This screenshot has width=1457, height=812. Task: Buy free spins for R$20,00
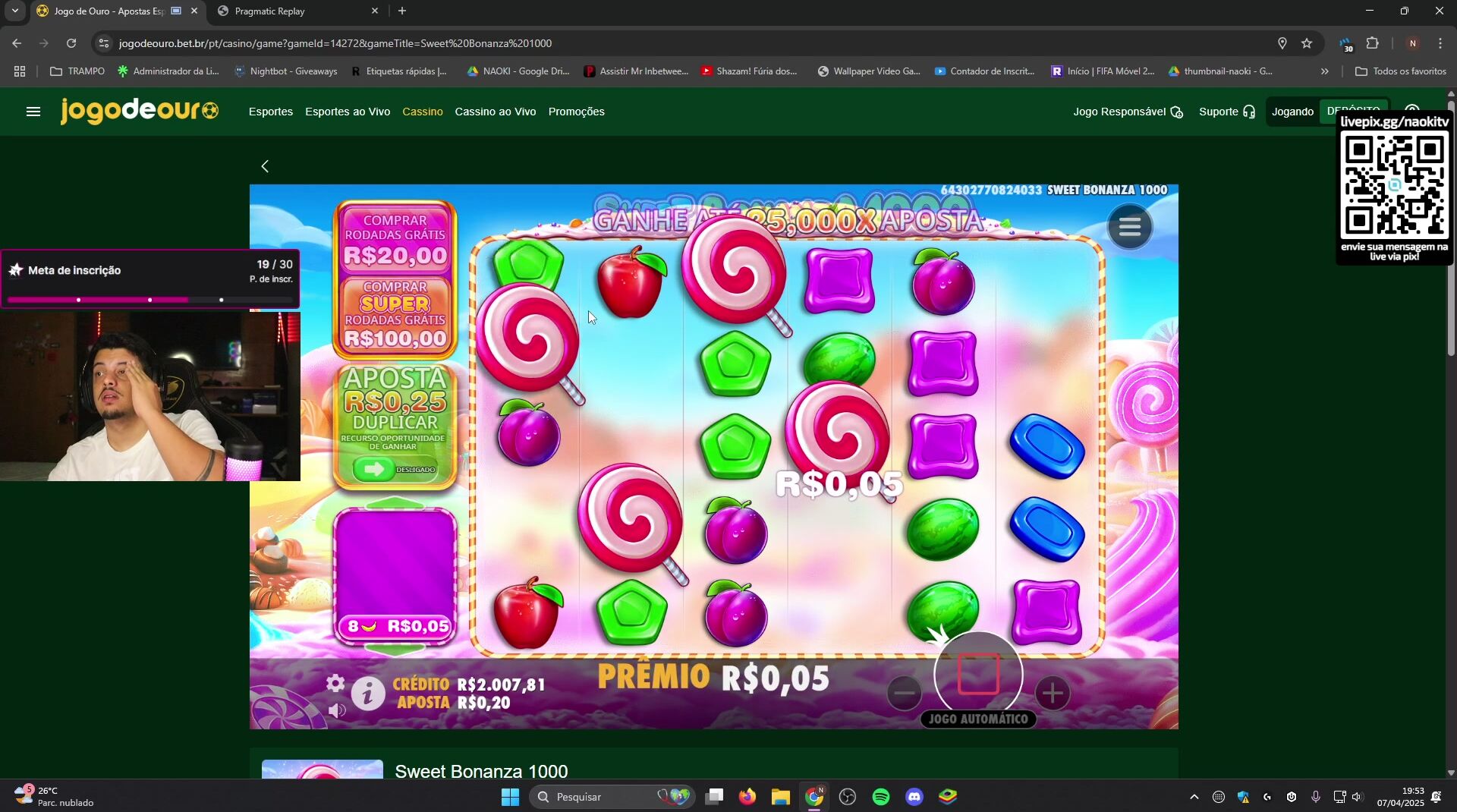click(395, 240)
